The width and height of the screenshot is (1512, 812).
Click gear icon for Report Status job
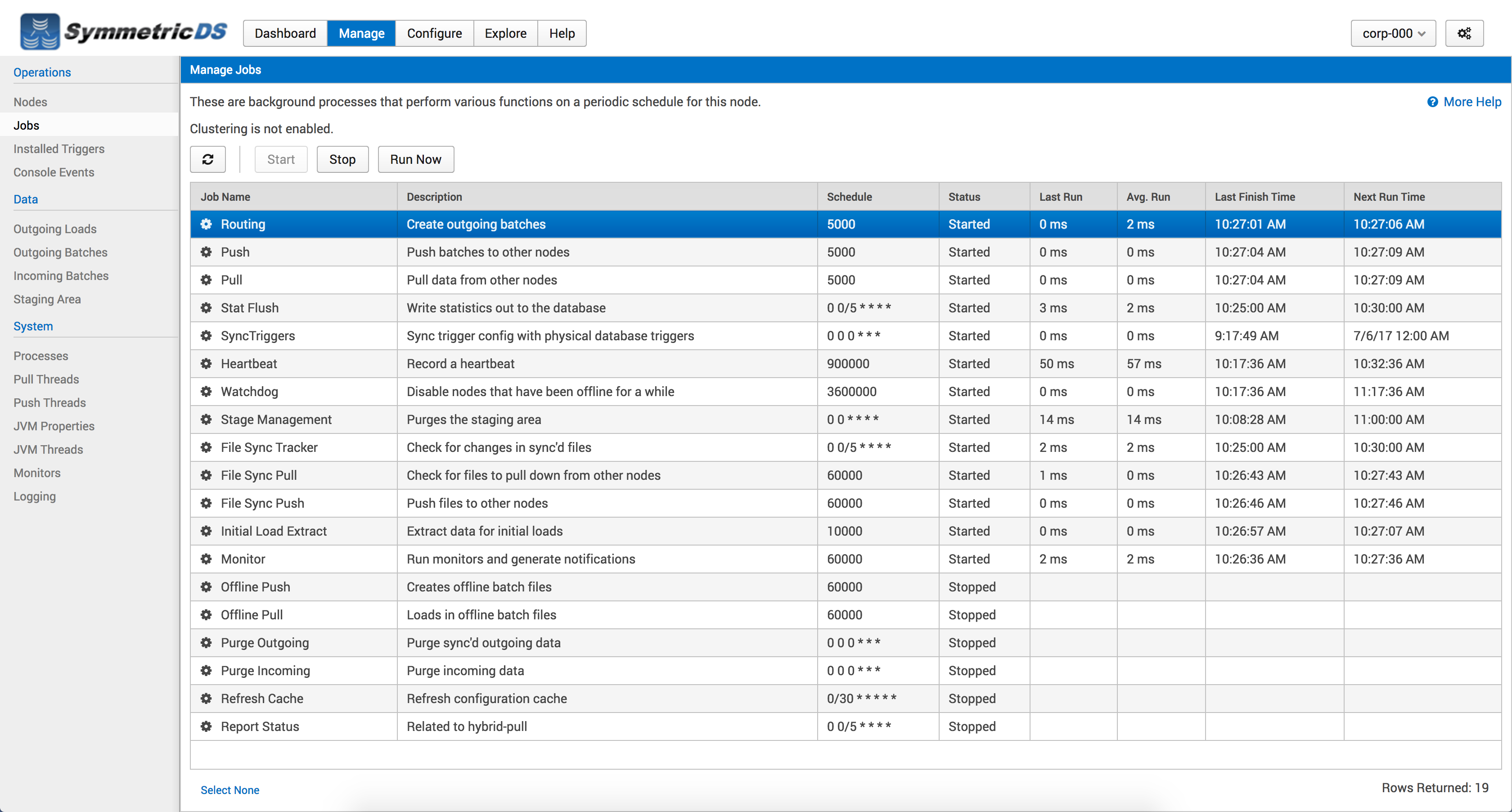pos(206,726)
